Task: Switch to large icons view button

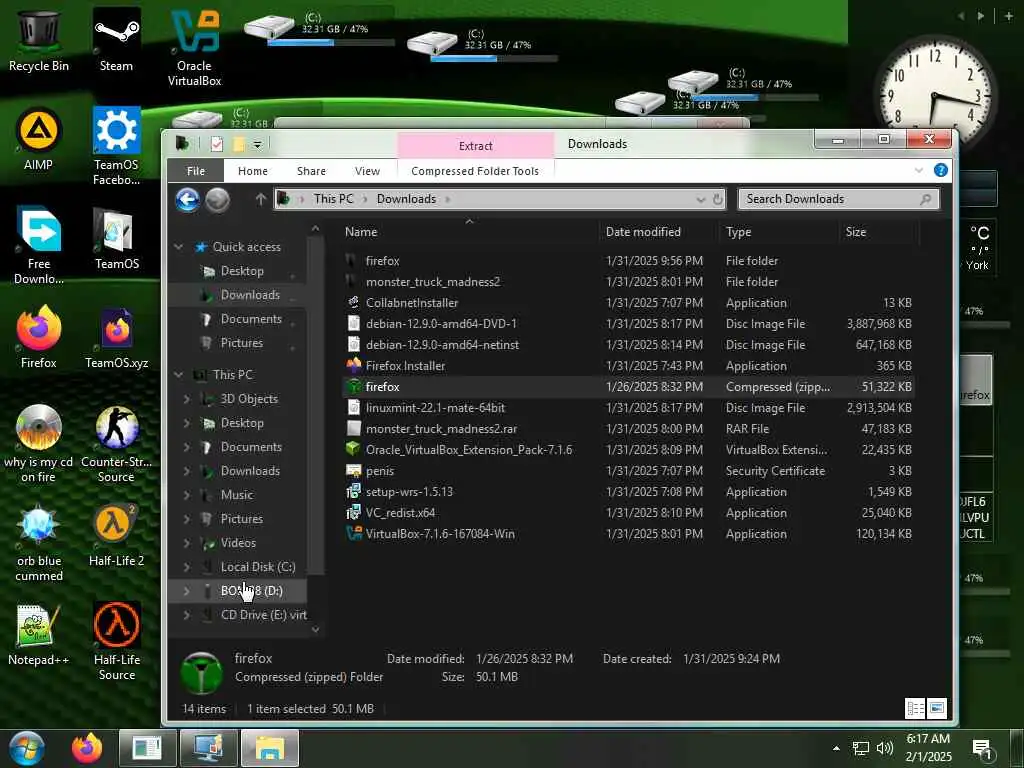Action: (936, 708)
